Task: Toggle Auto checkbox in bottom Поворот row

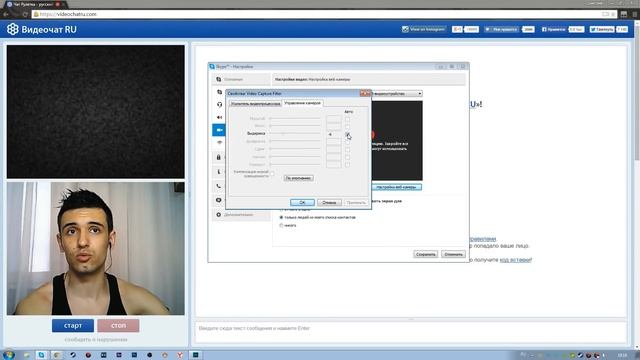Action: pyautogui.click(x=347, y=165)
